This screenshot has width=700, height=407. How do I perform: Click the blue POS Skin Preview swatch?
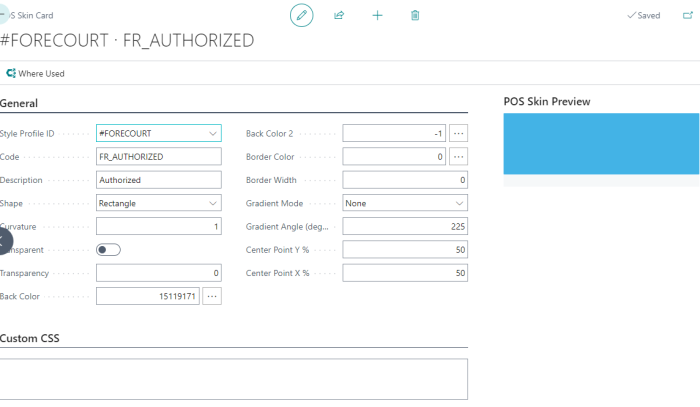tap(601, 144)
